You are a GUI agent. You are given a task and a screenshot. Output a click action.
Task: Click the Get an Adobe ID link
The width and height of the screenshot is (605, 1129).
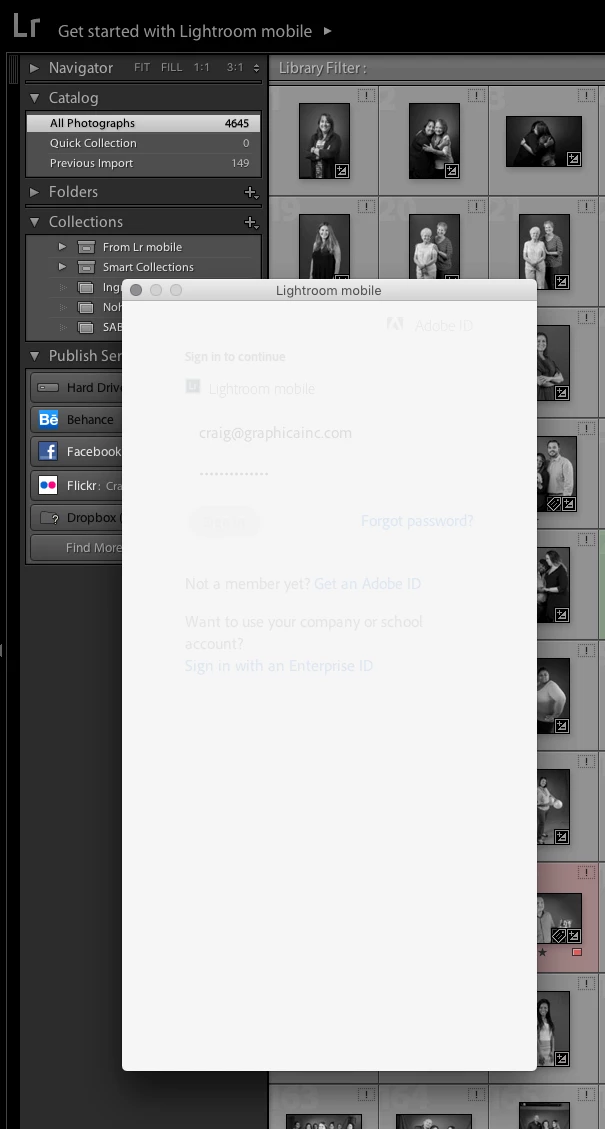(x=367, y=583)
